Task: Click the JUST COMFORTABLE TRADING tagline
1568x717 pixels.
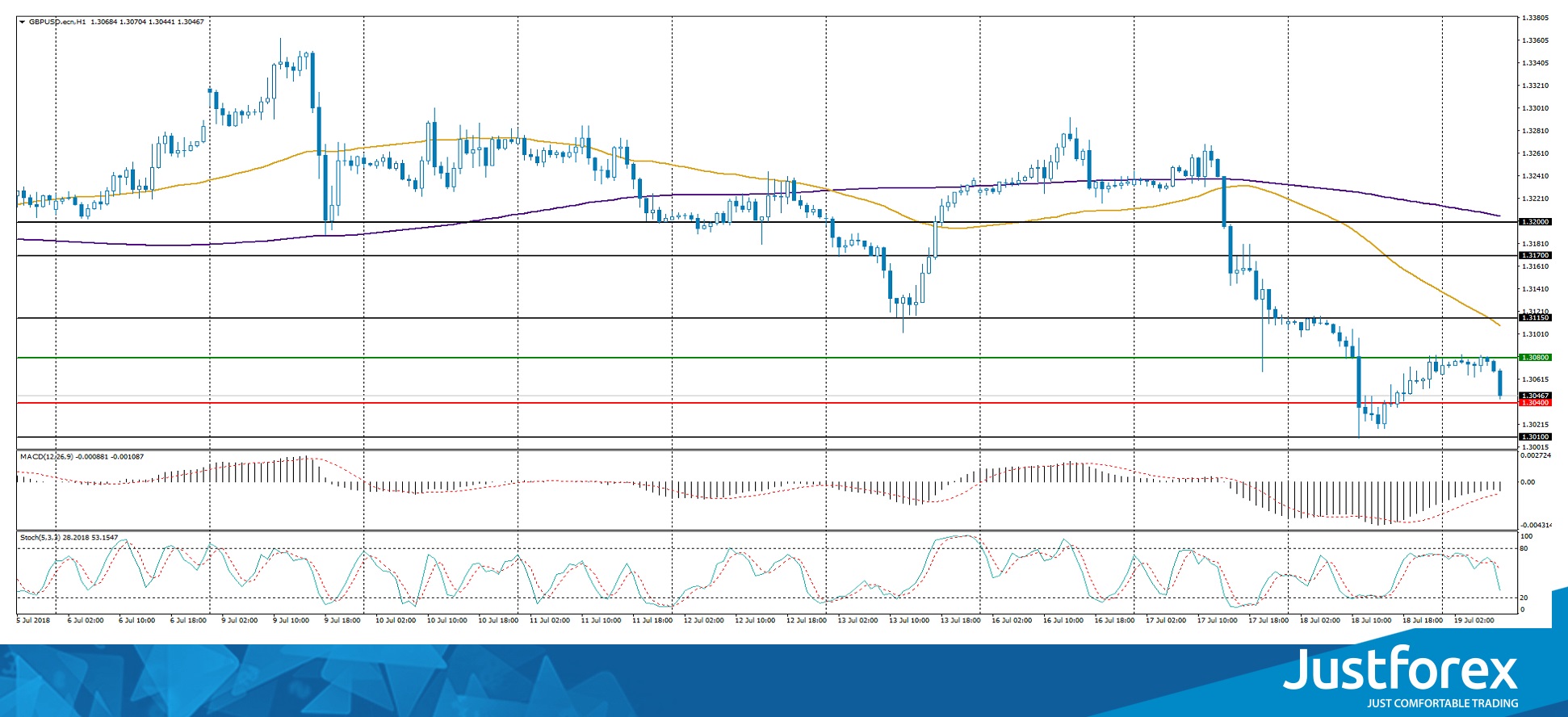Action: [1442, 703]
